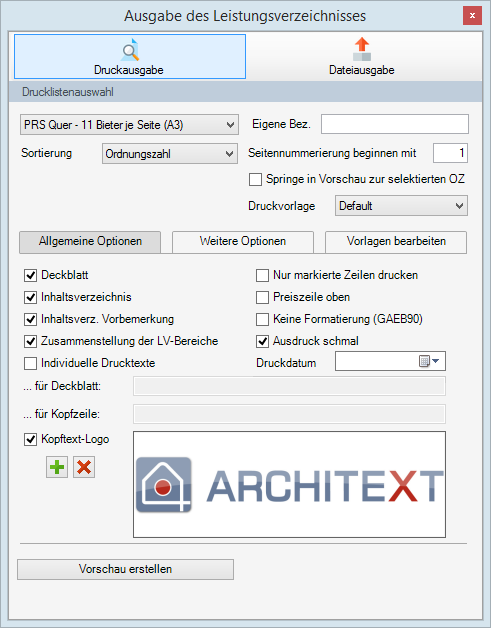
Task: Add a Kopftext logo with green plus
Action: coord(57,467)
